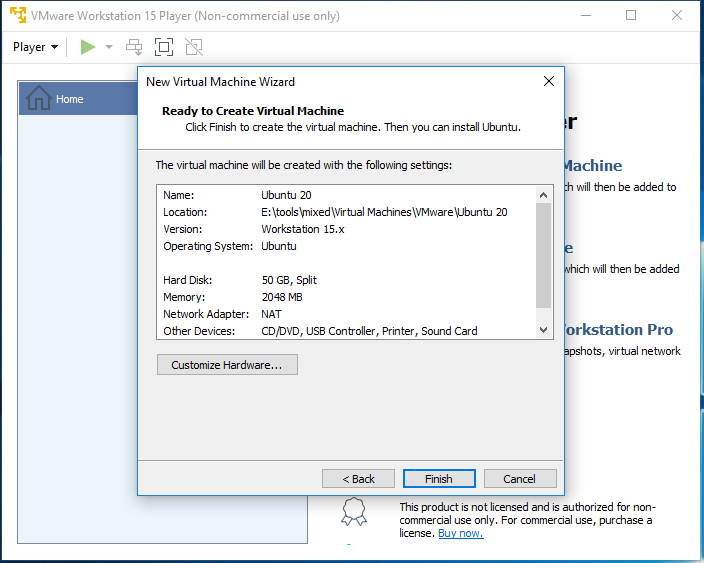The image size is (704, 563).
Task: Expand the power options dropdown arrow
Action: pos(109,47)
